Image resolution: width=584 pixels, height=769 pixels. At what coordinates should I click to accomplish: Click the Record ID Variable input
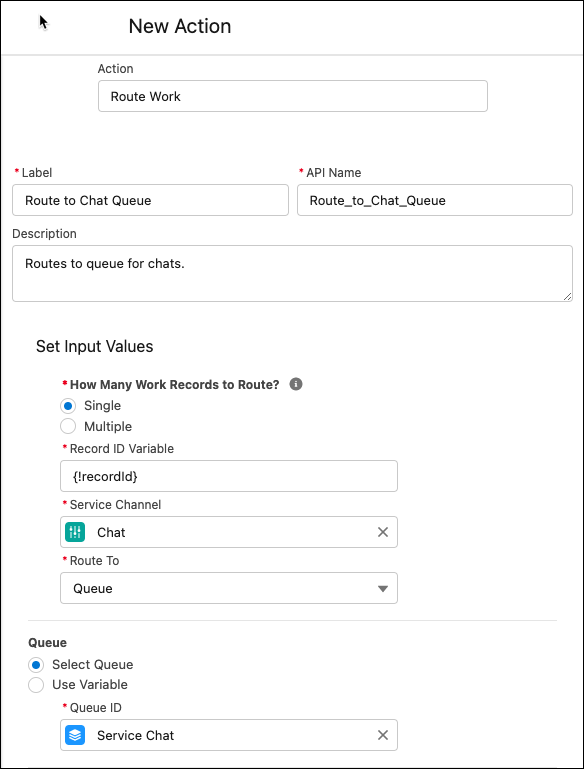point(229,476)
